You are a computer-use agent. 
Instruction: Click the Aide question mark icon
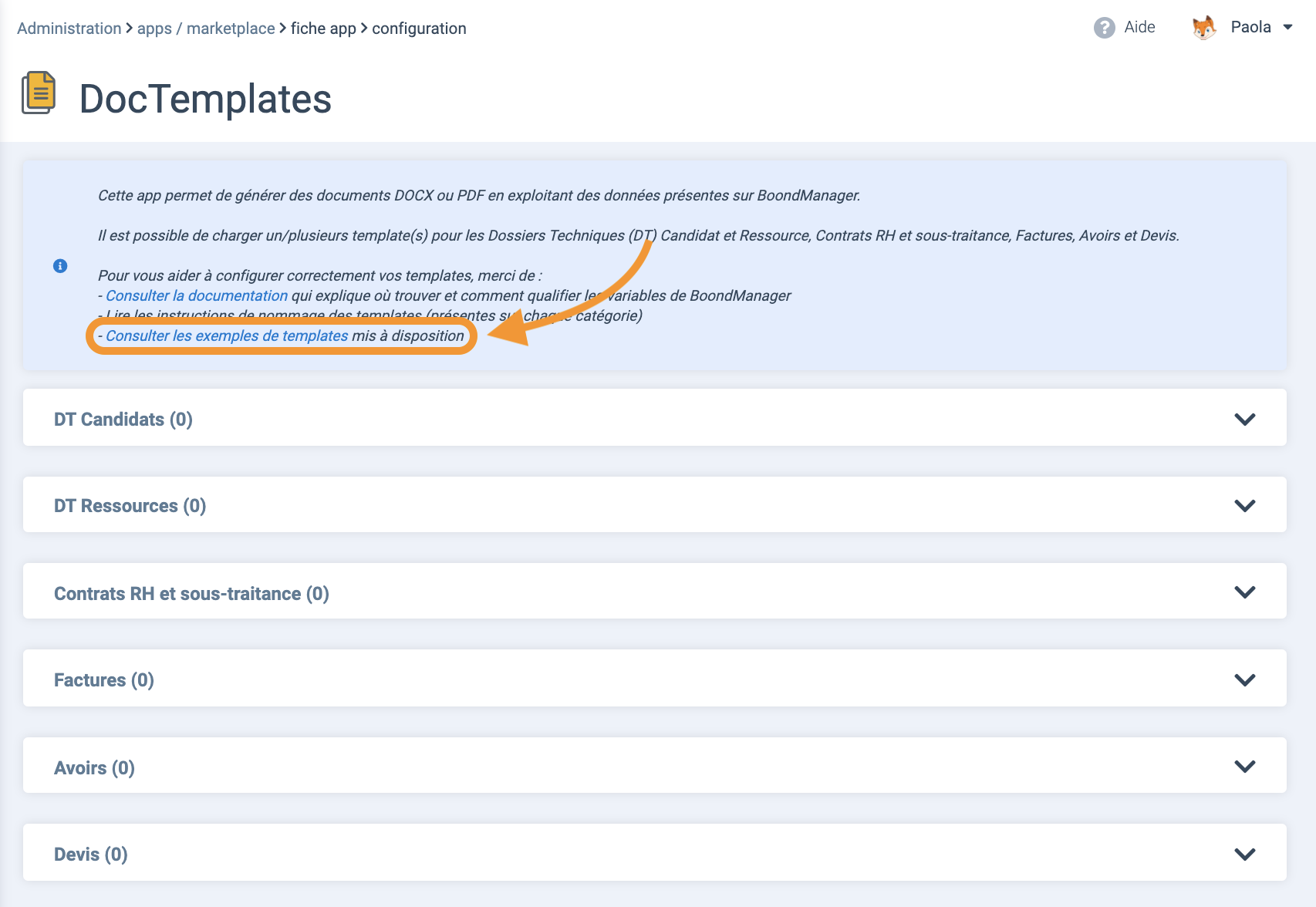pyautogui.click(x=1104, y=28)
